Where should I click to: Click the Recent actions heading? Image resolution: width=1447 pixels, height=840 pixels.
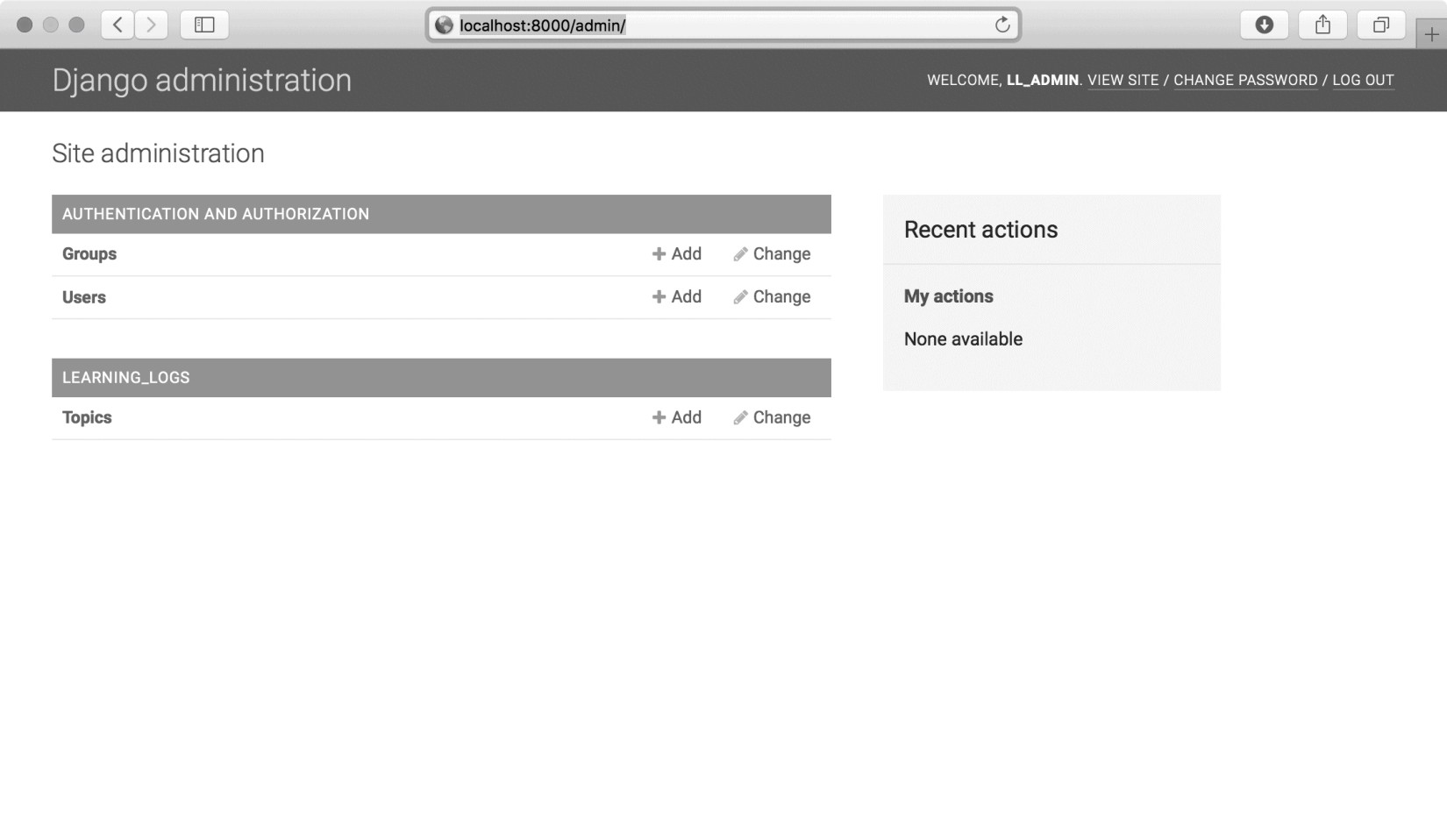point(980,230)
